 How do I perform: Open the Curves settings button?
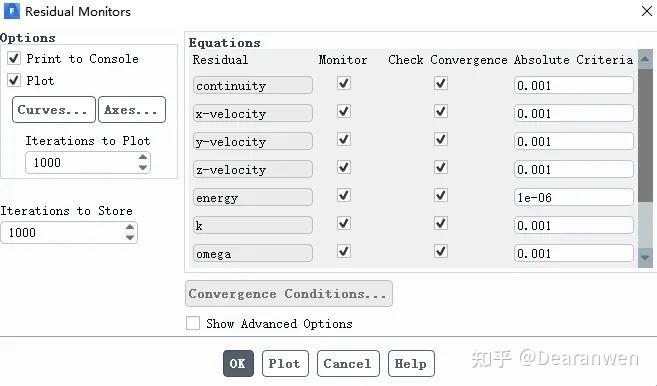click(x=54, y=110)
